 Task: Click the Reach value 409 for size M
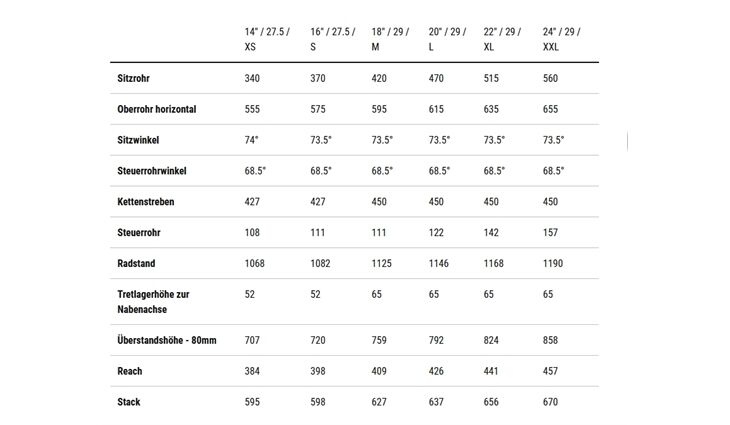tap(379, 371)
